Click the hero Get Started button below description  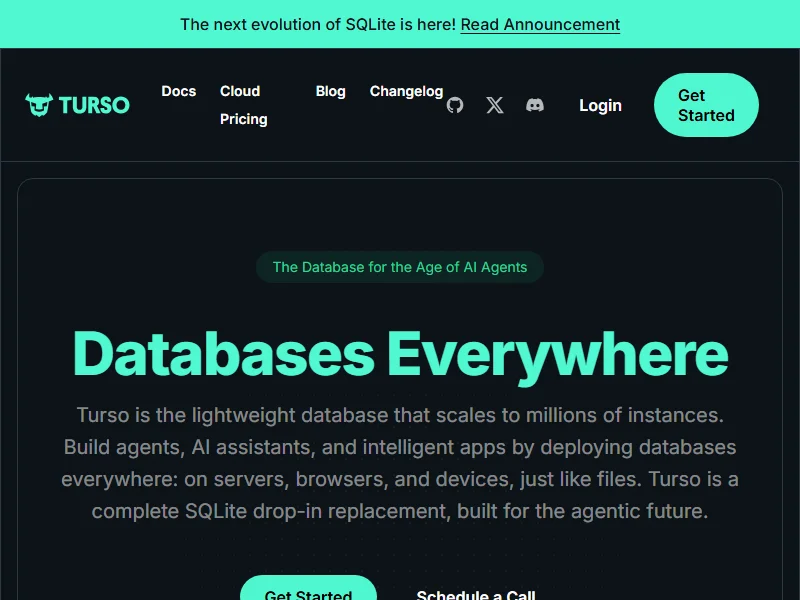(308, 590)
